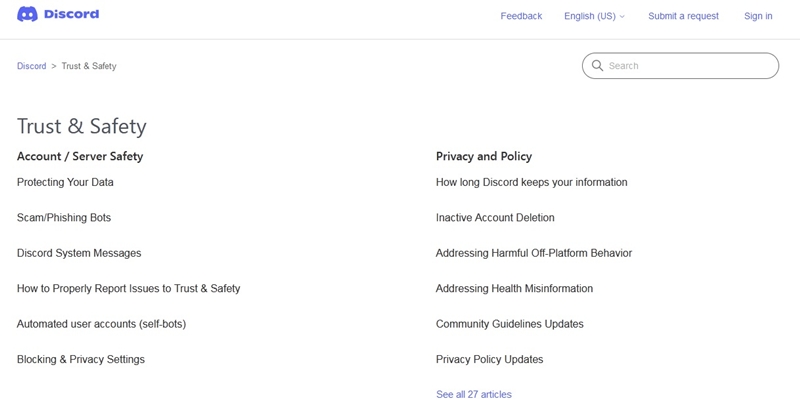Open How to Properly Report Issues article
Image resolution: width=800 pixels, height=416 pixels.
(x=129, y=288)
